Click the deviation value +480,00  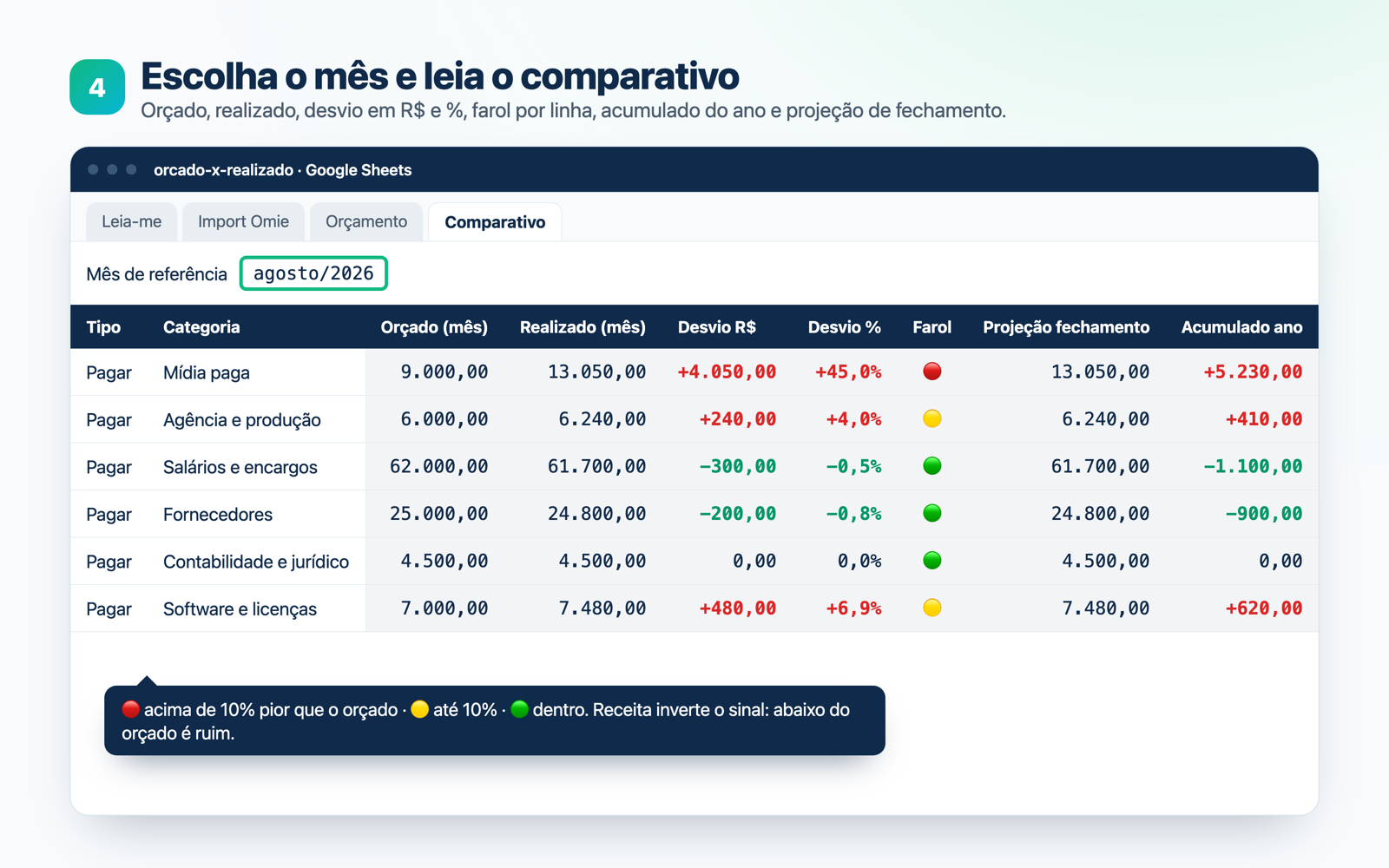click(738, 608)
